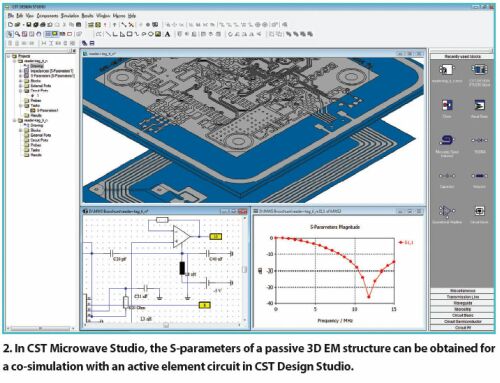Select the rectangle drawing tool
500x383 pixels.
tap(130, 34)
